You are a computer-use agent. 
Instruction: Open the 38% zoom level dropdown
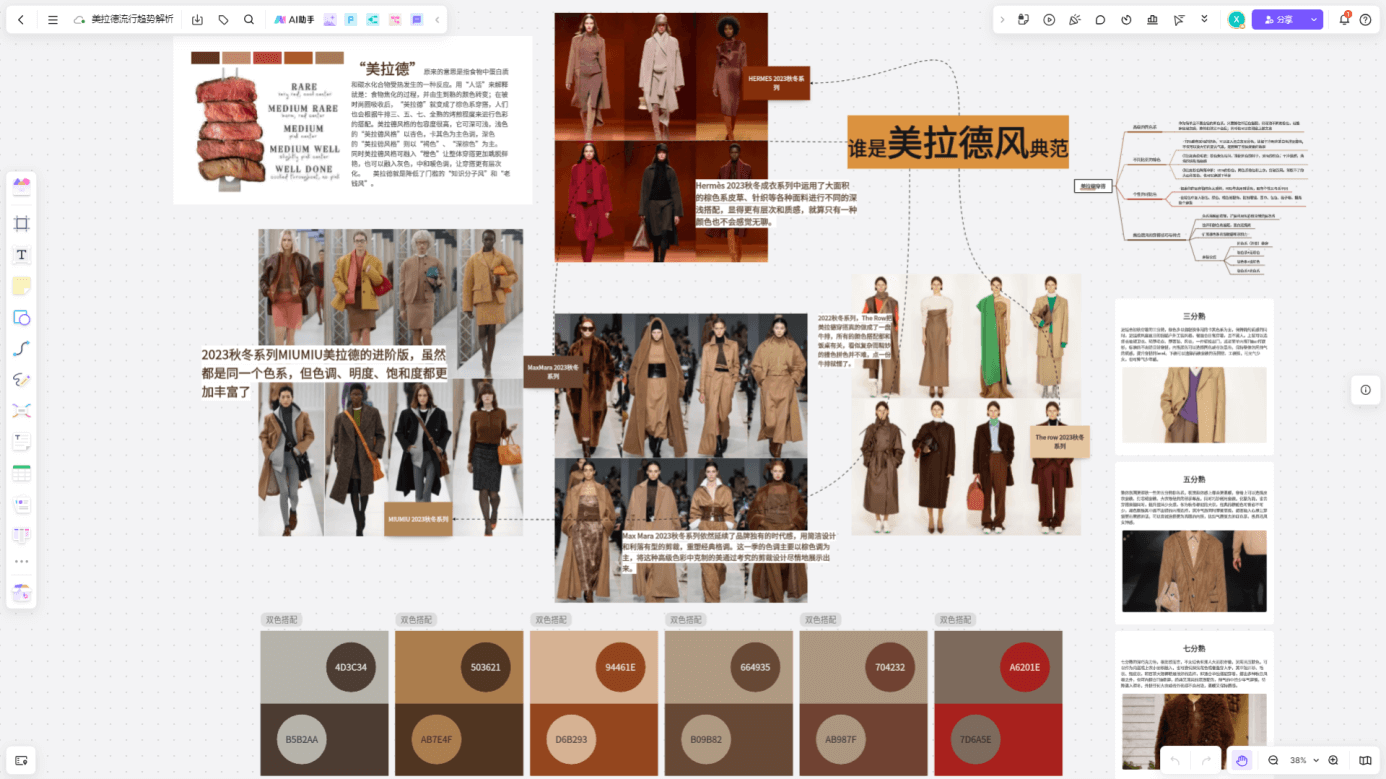click(x=1304, y=761)
